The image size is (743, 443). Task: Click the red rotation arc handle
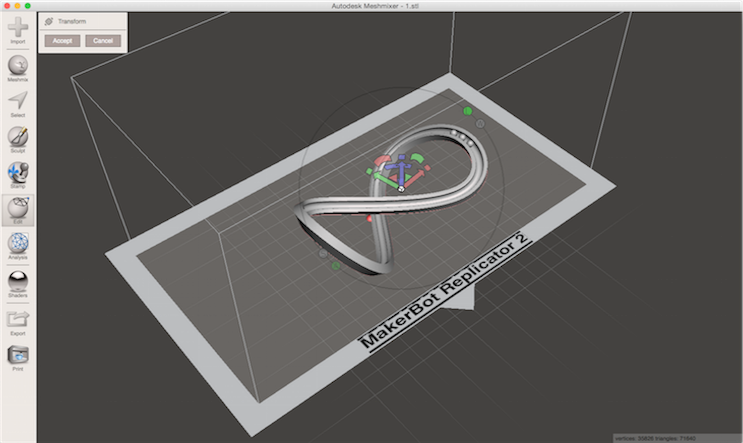tap(382, 161)
